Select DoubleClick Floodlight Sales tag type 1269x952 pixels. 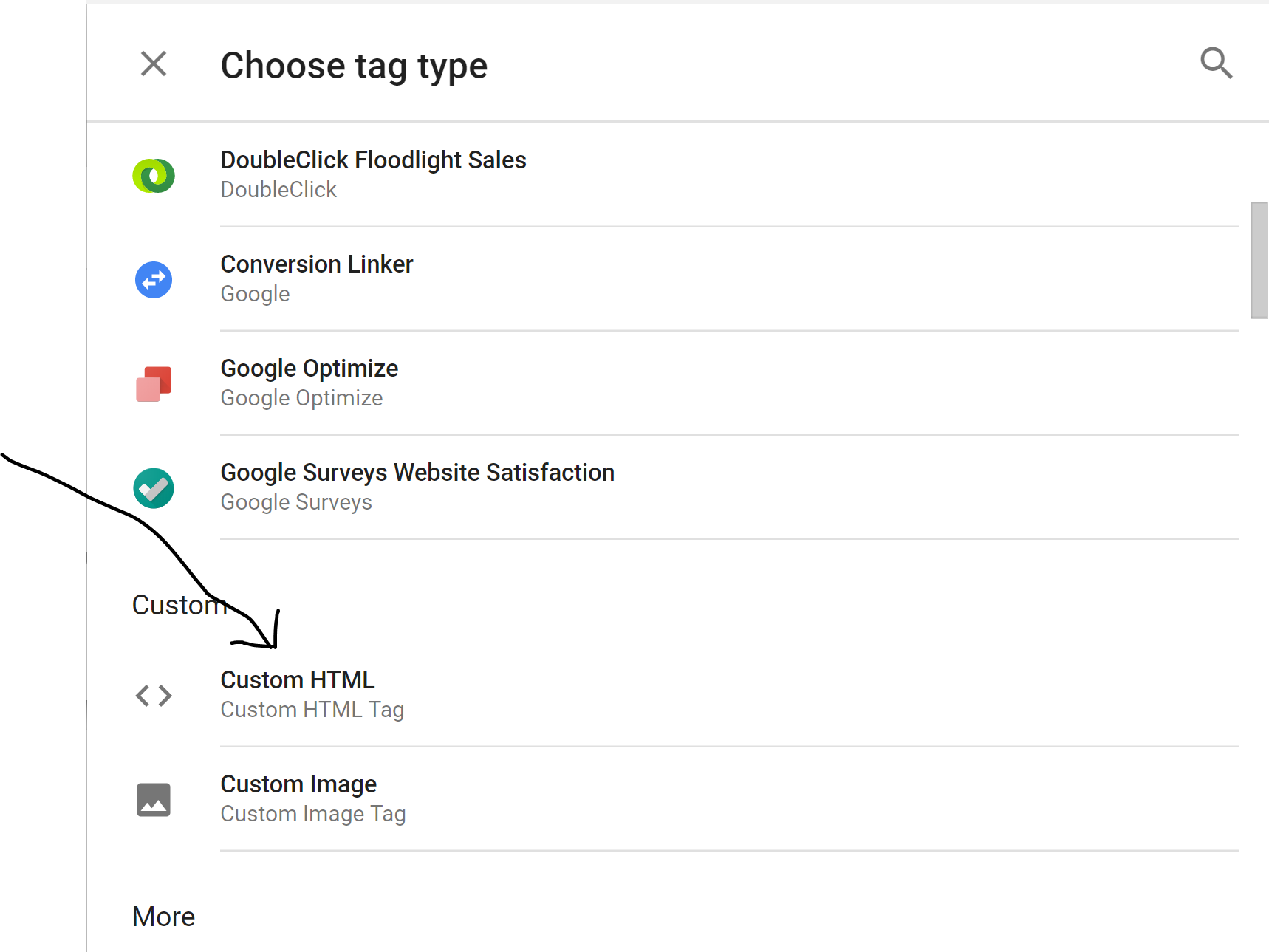pyautogui.click(x=373, y=160)
